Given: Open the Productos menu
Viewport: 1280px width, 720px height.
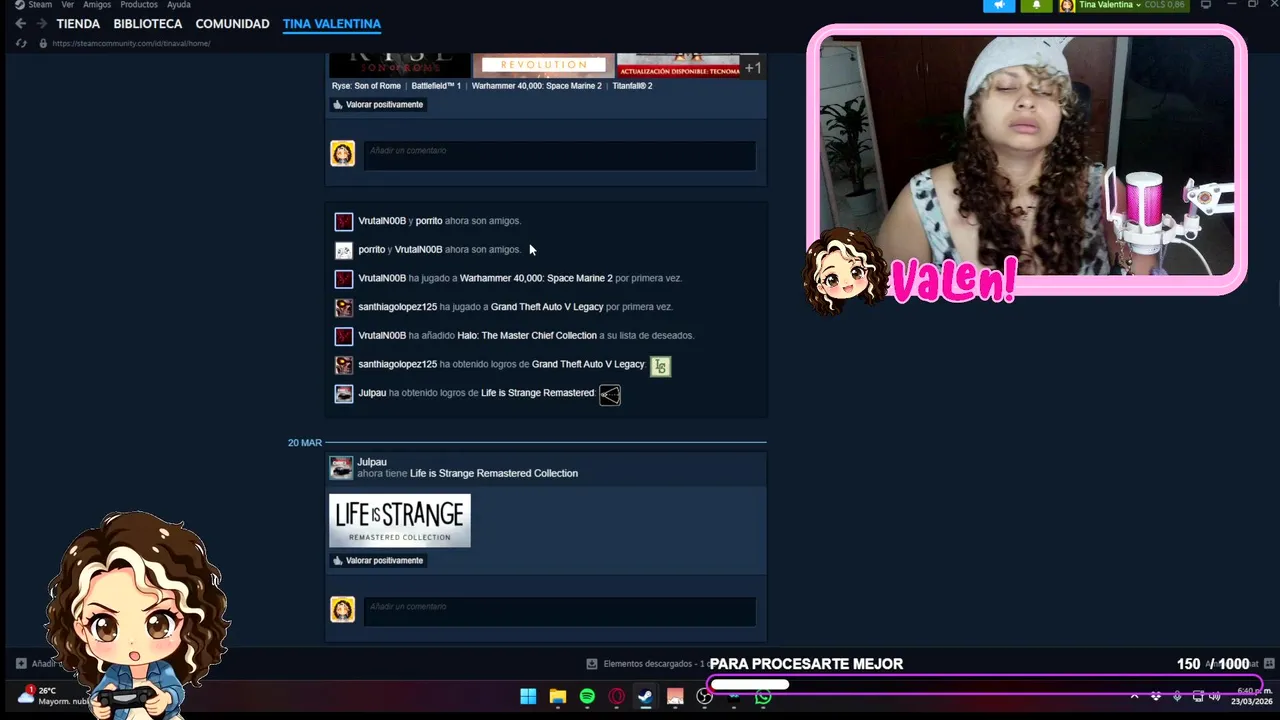Looking at the screenshot, I should 139,5.
